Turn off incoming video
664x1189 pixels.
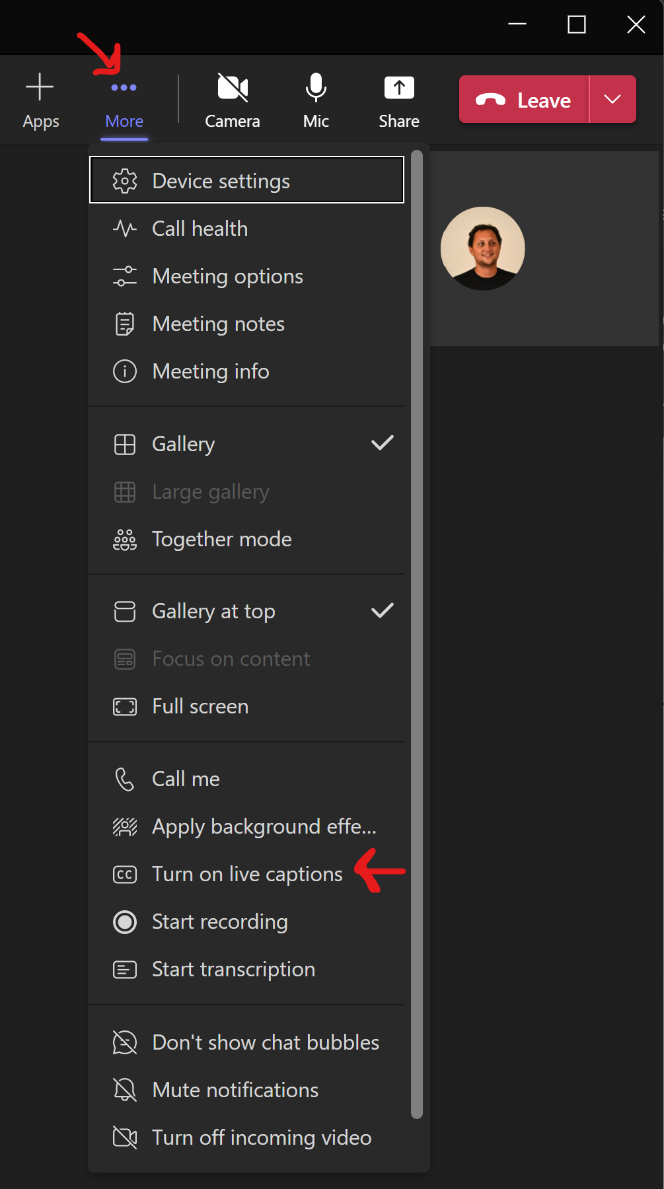click(x=249, y=1138)
